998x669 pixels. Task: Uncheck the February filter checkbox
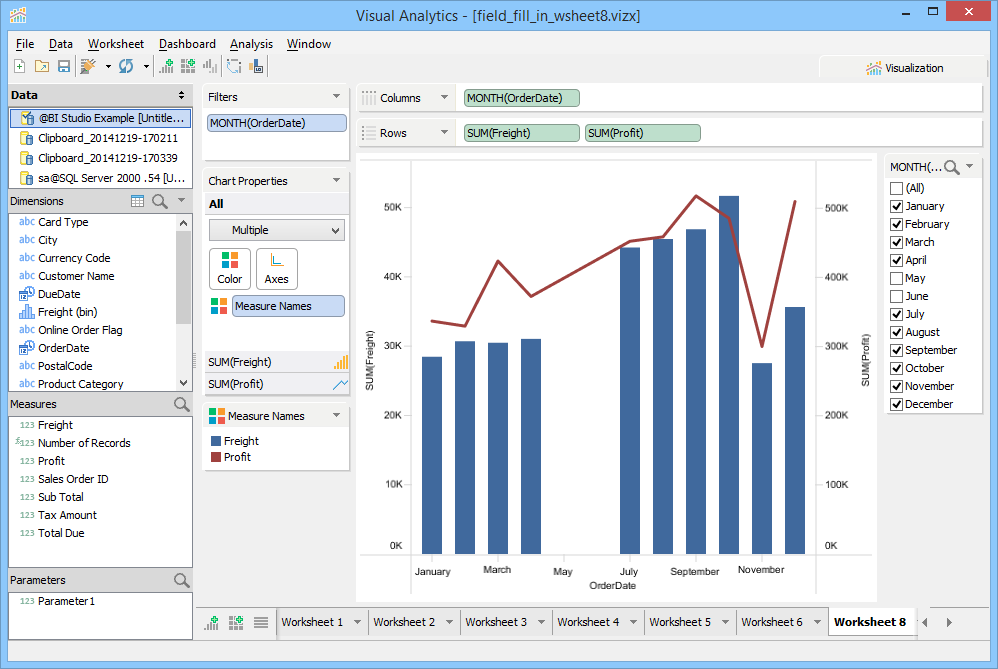click(896, 224)
